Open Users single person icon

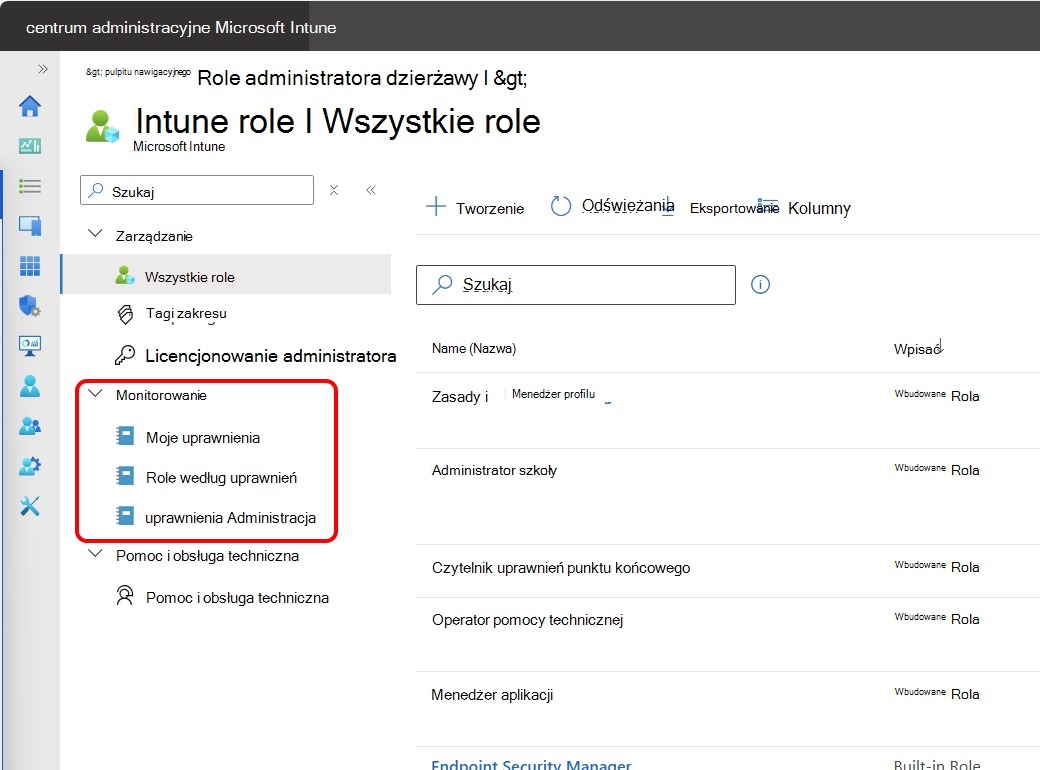click(x=30, y=386)
